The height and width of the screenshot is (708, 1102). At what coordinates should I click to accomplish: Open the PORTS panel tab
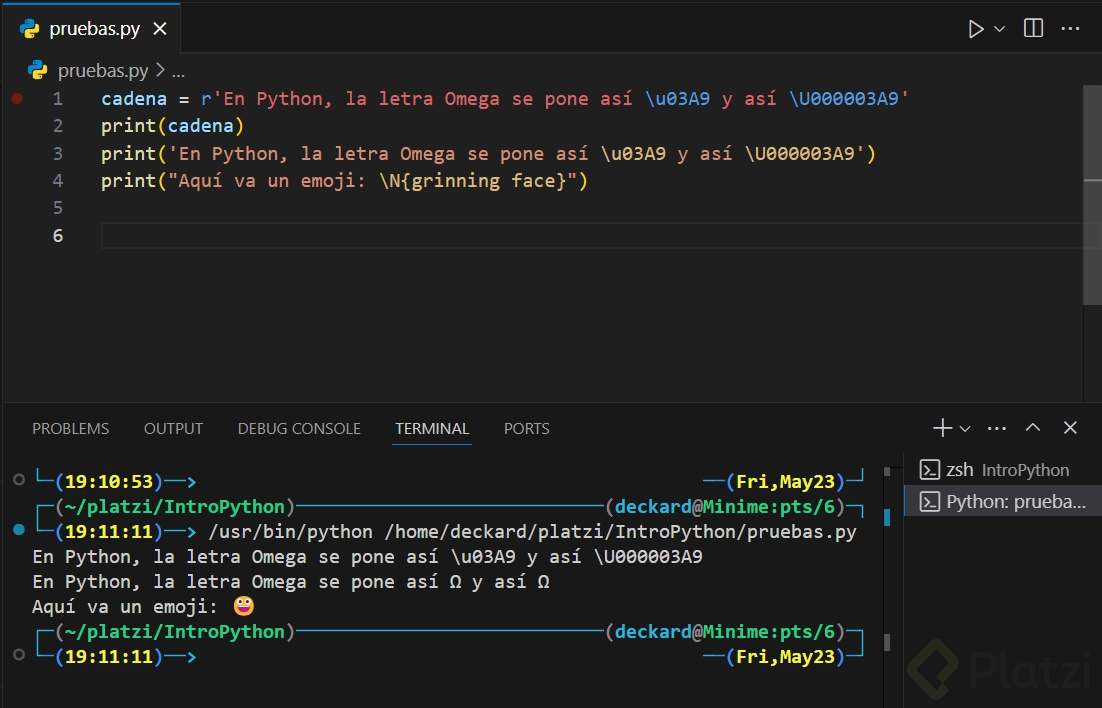pyautogui.click(x=526, y=428)
